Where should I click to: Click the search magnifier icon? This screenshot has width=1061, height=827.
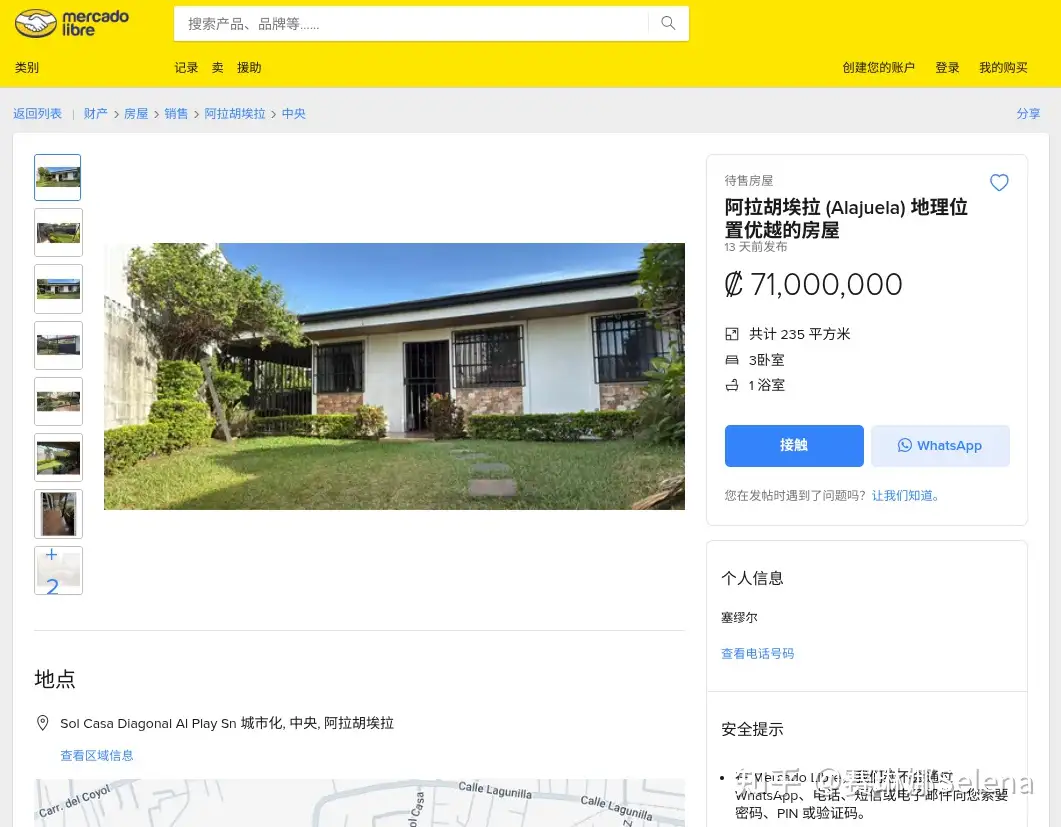[669, 24]
